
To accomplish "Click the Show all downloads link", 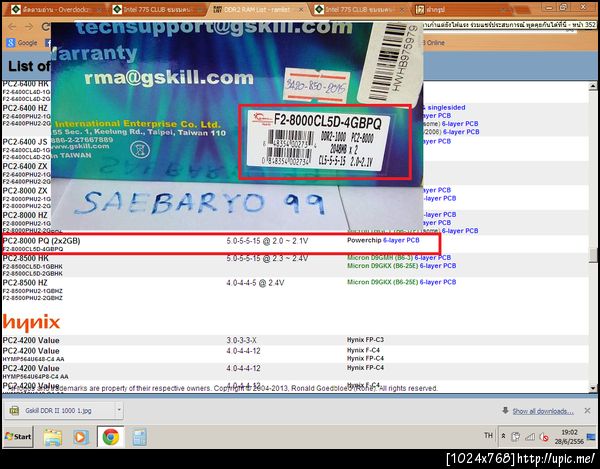I will coord(543,411).
